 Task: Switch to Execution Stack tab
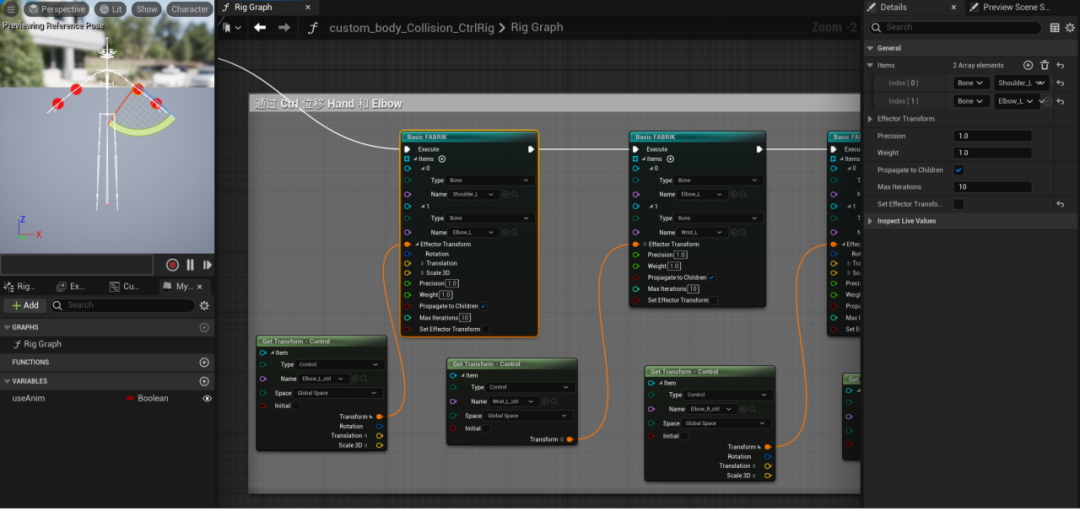[x=72, y=286]
